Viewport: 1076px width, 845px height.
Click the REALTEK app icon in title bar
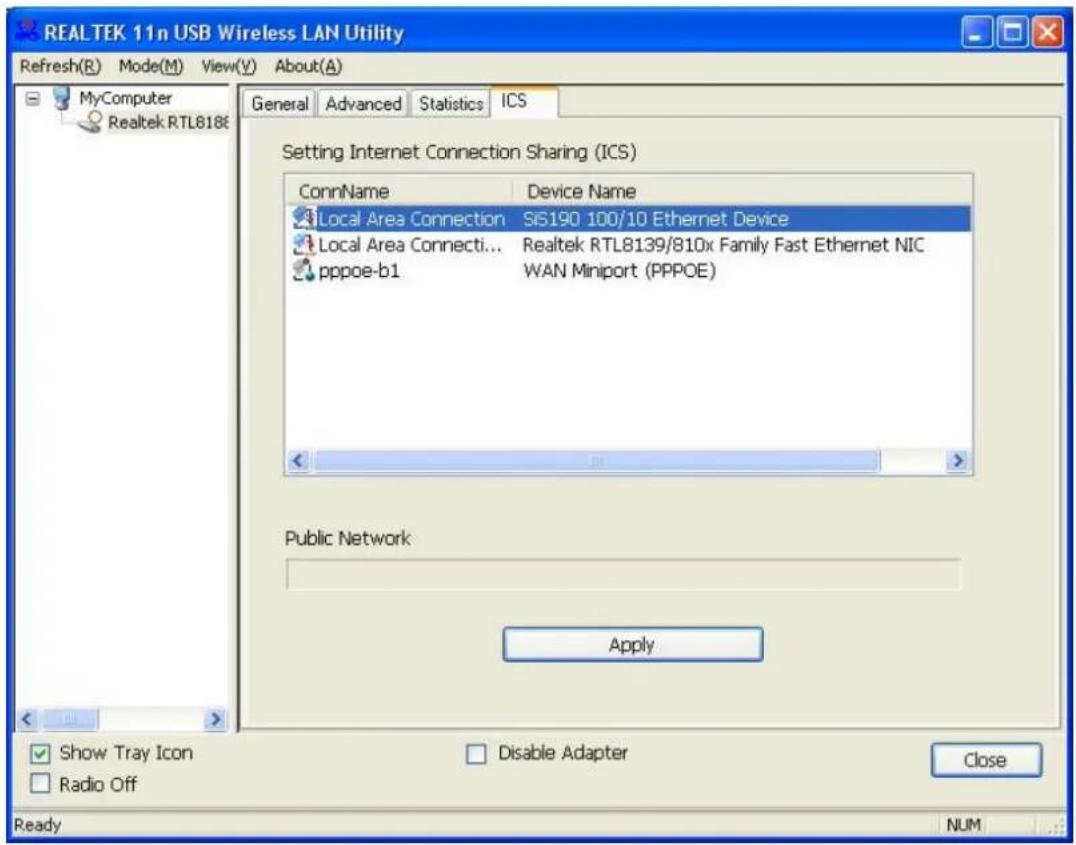[27, 32]
